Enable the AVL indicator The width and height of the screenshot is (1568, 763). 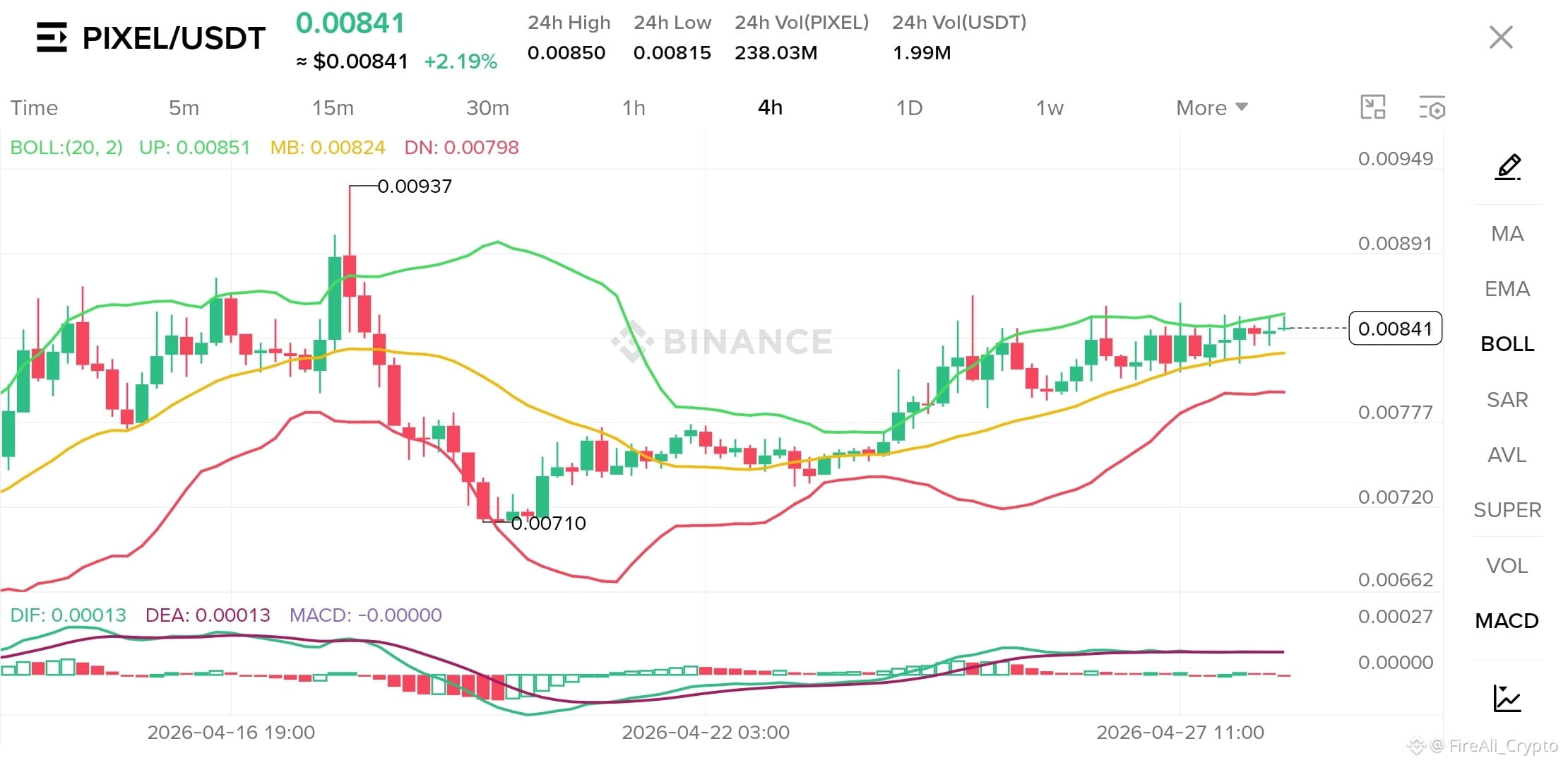pyautogui.click(x=1507, y=454)
